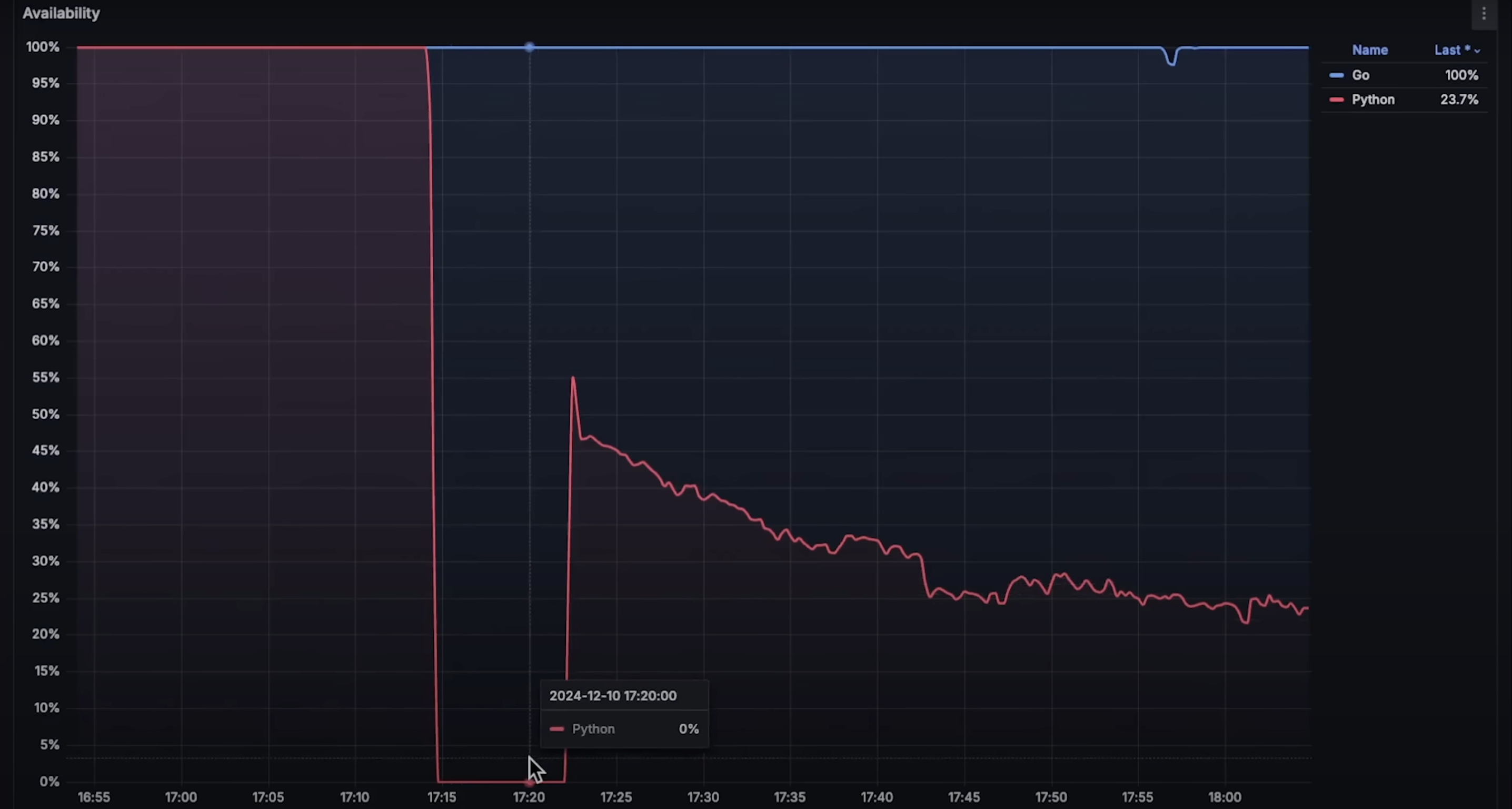Viewport: 1512px width, 809px height.
Task: Click the sort chevron beside Last *
Action: 1477,51
